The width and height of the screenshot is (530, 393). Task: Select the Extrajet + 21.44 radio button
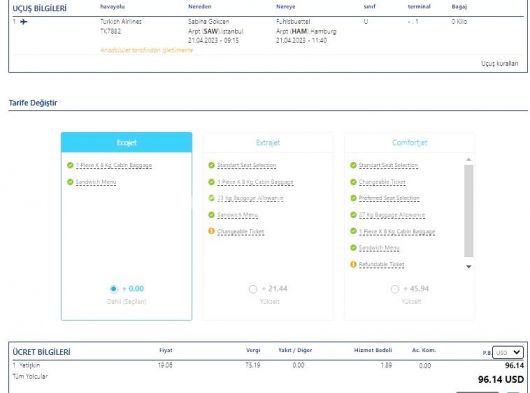pos(253,289)
